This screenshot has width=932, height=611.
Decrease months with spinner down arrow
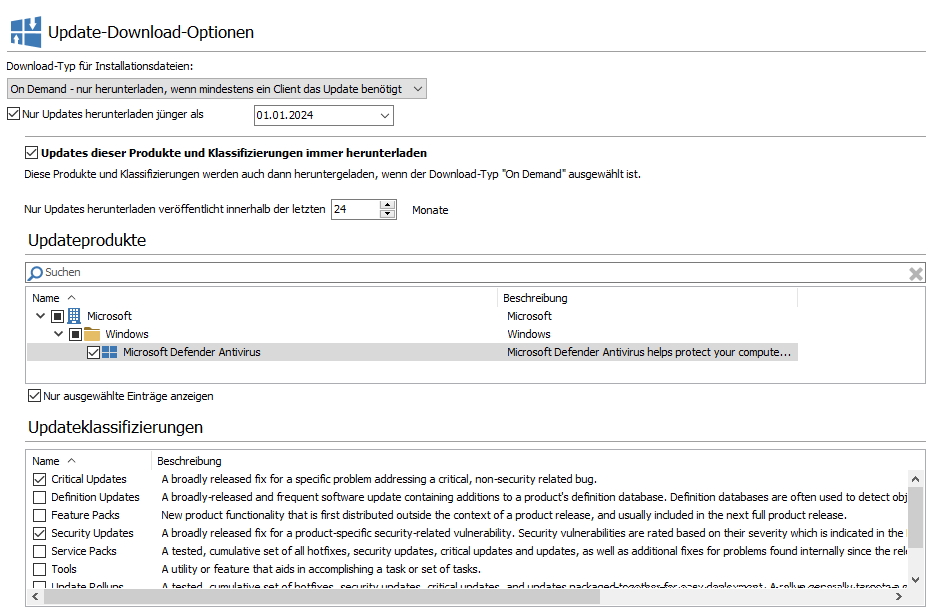(388, 215)
